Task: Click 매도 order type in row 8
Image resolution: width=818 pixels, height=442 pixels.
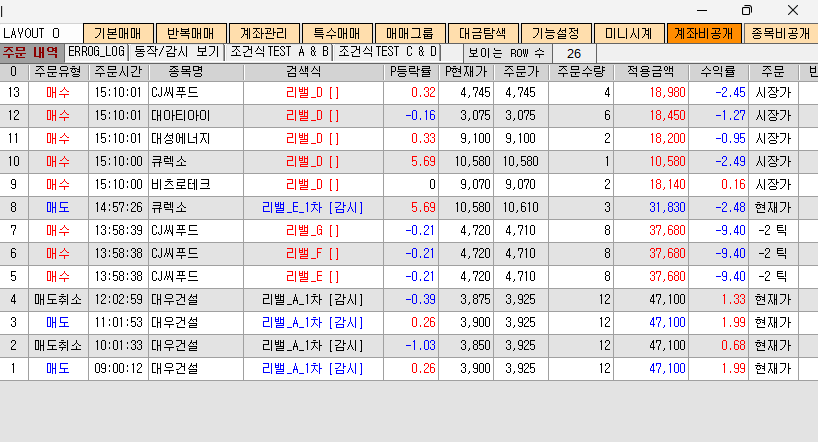Action: tap(58, 208)
